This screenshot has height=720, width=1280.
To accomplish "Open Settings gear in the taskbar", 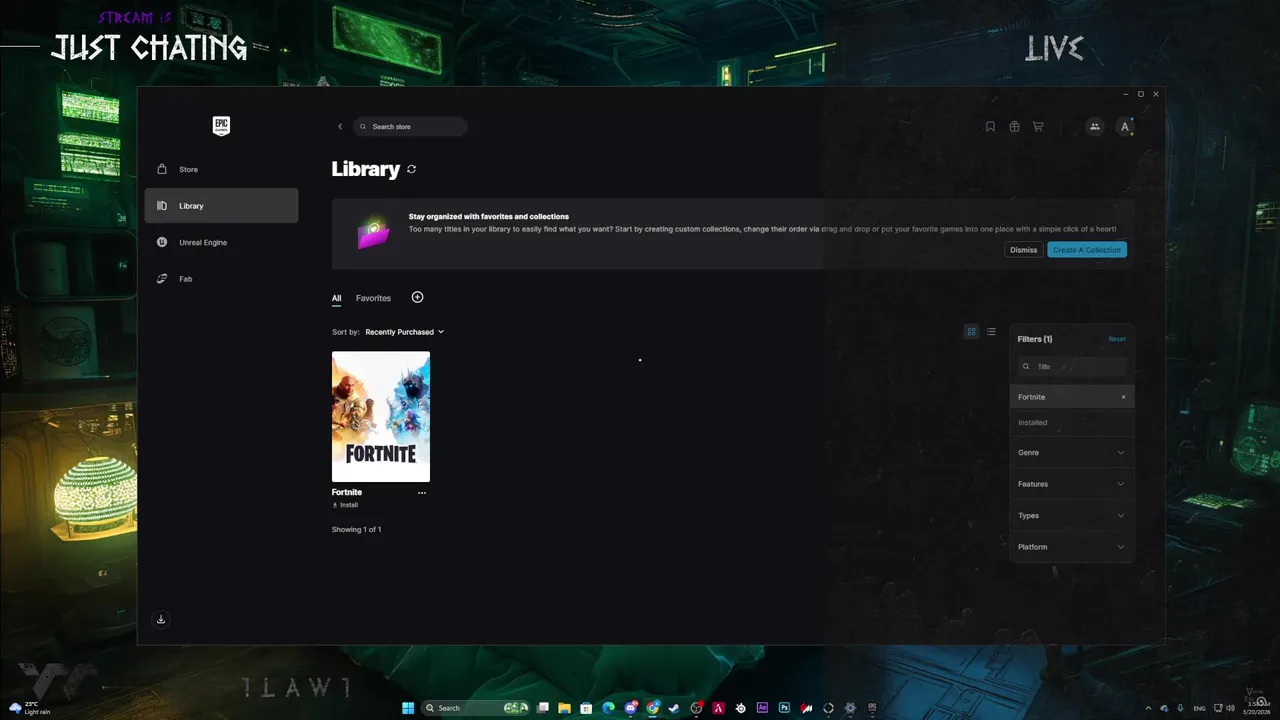I will pyautogui.click(x=850, y=708).
